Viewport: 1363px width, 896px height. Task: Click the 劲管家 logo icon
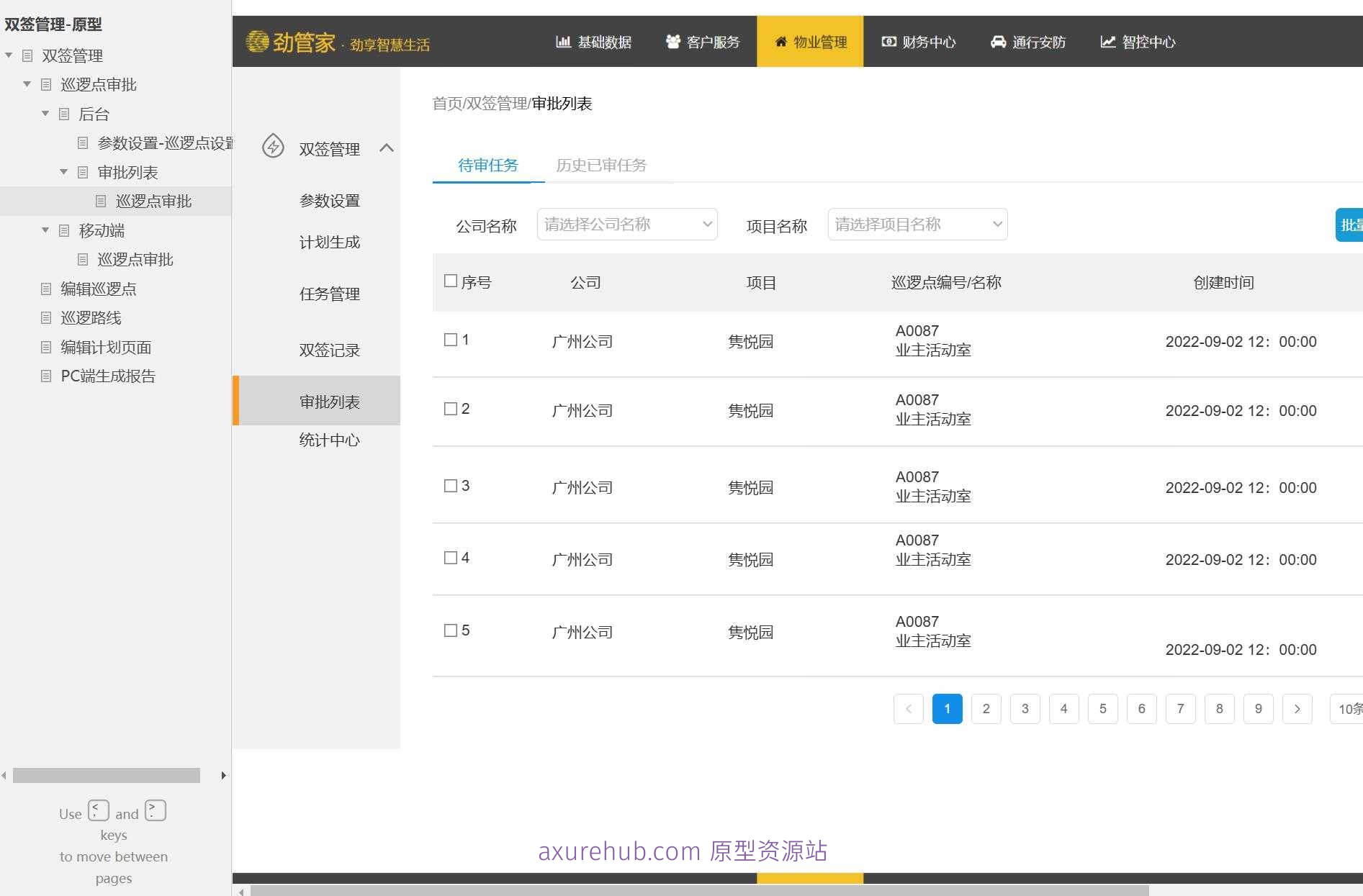(258, 41)
